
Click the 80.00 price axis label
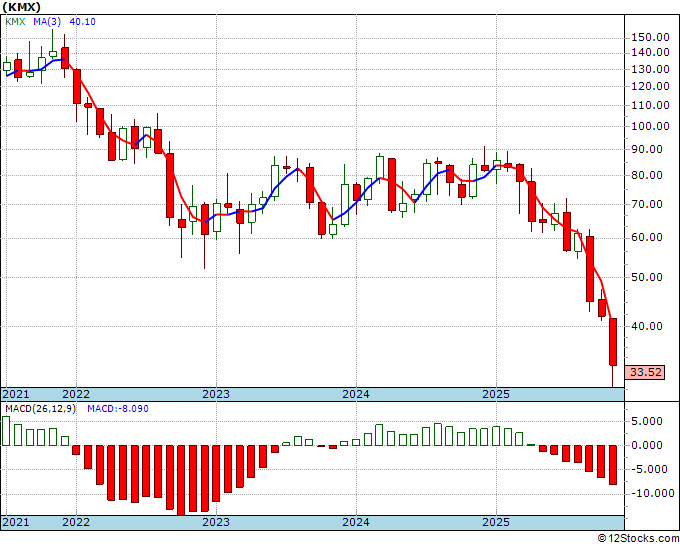[x=647, y=175]
